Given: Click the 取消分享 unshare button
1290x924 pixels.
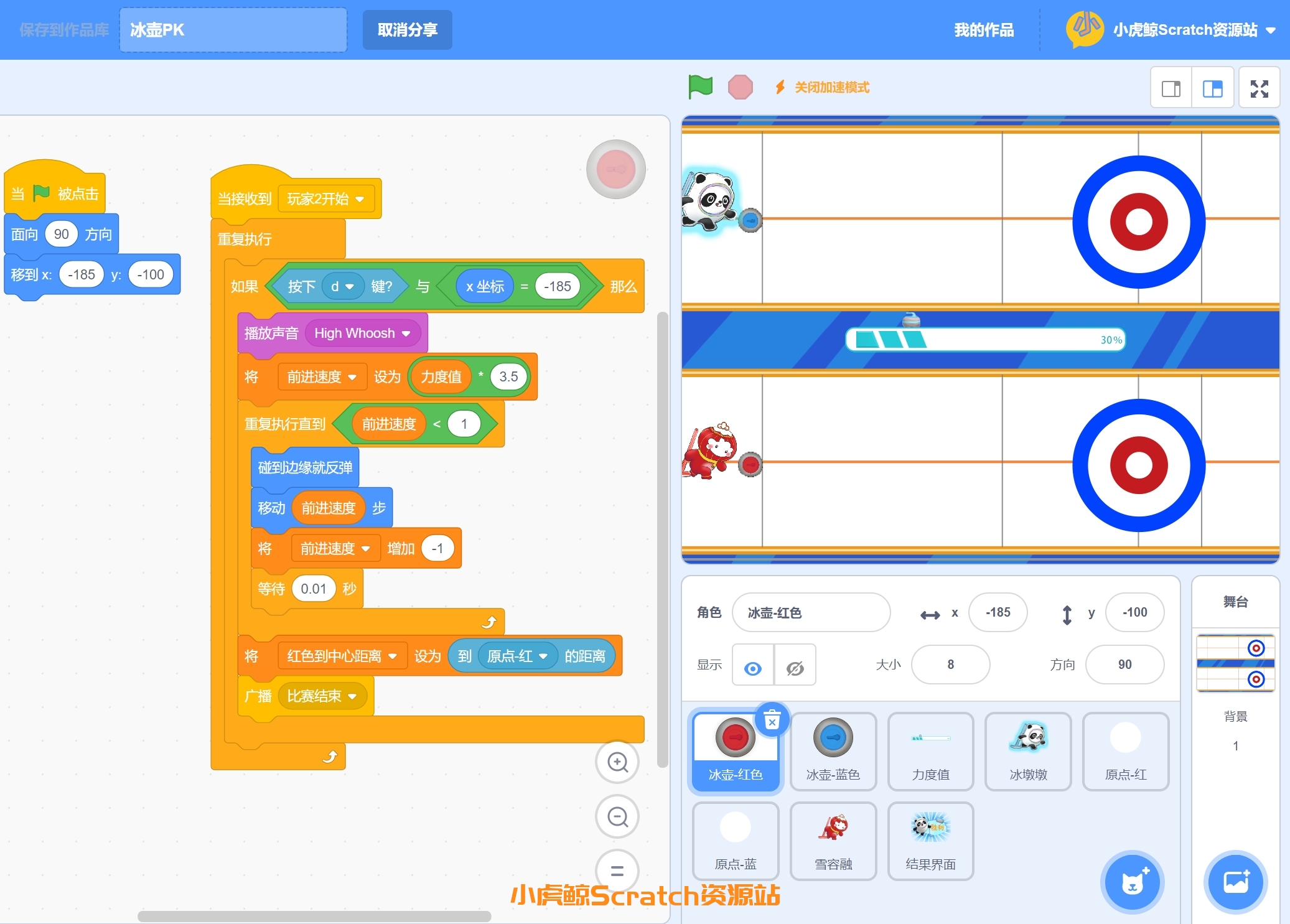Looking at the screenshot, I should pyautogui.click(x=408, y=30).
